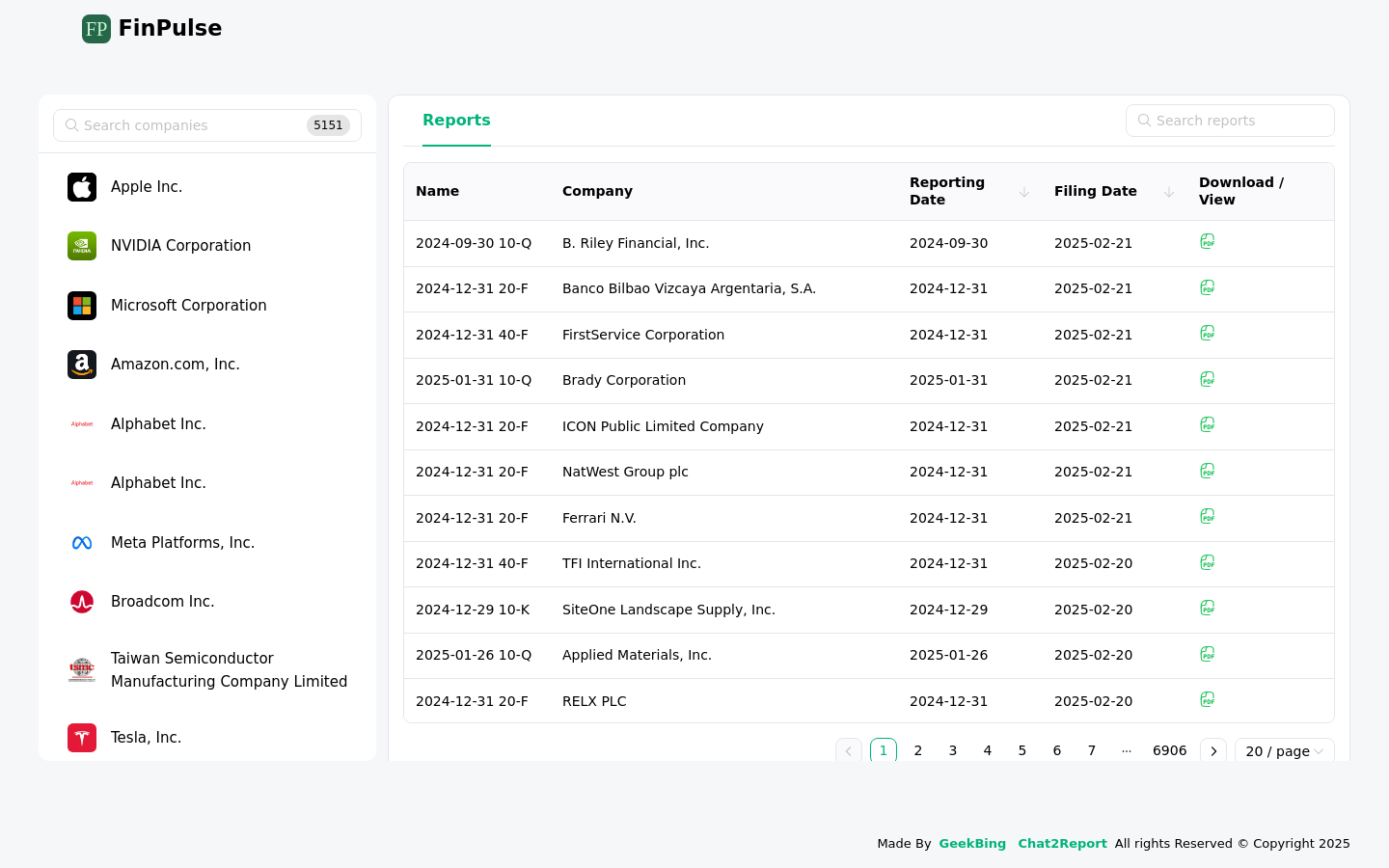
Task: Select Microsoft Corporation name in list
Action: (189, 306)
